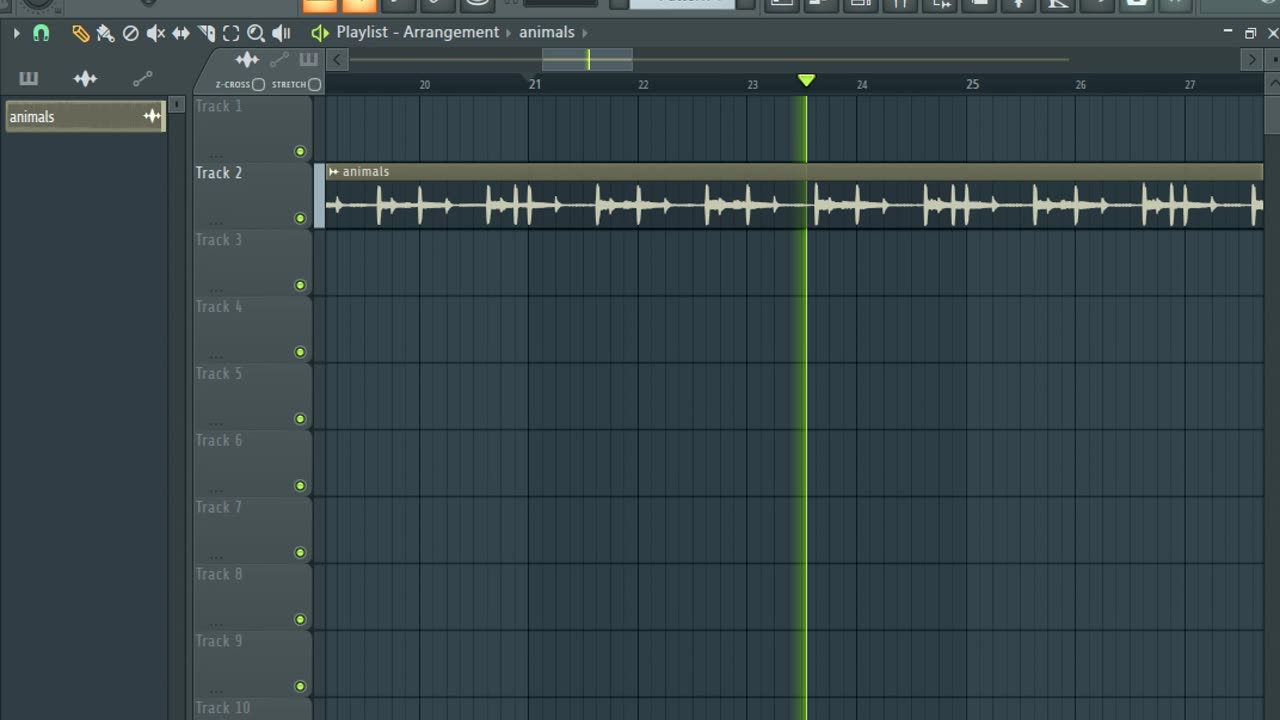Click the left edge handle of Track 2 clip
Image resolution: width=1280 pixels, height=720 pixels.
click(319, 196)
